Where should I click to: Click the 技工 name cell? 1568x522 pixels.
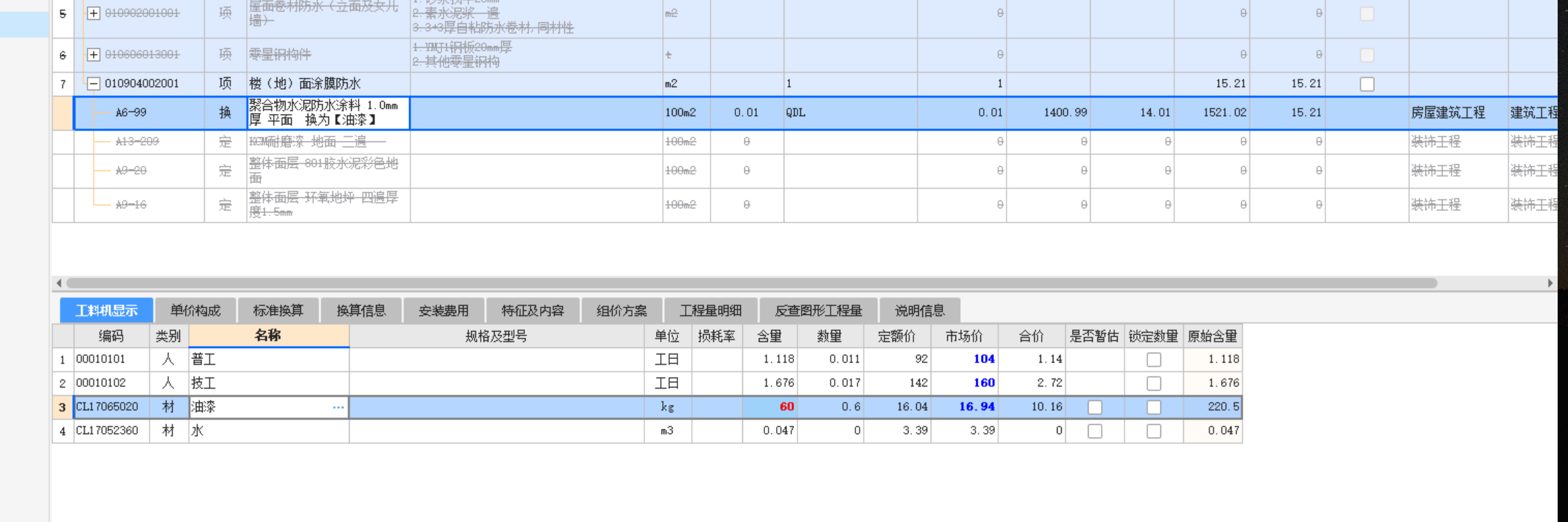(x=269, y=383)
